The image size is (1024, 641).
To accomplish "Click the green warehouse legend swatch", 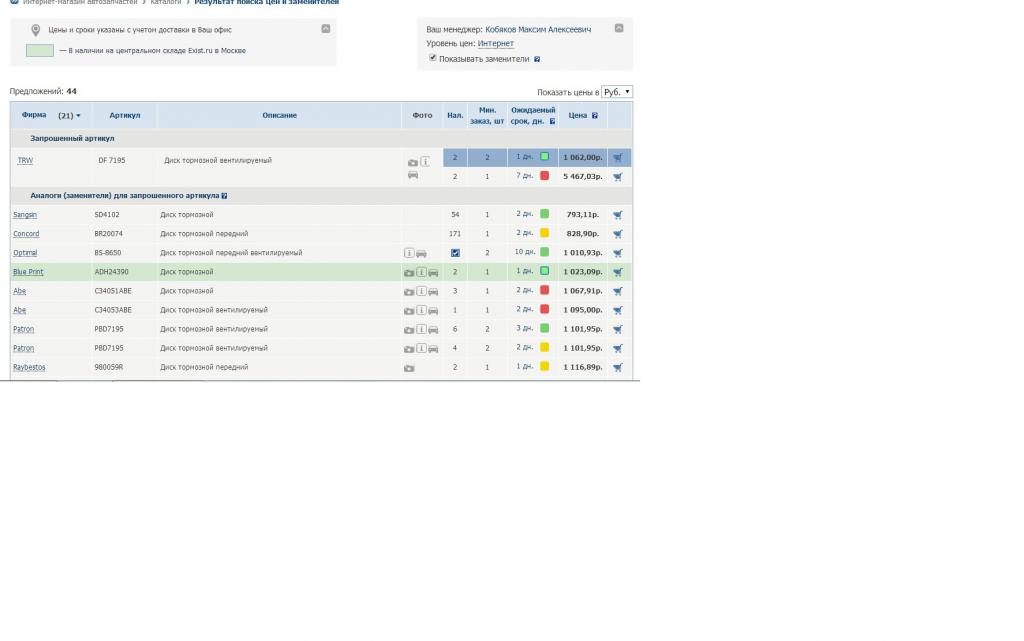I will 40,50.
